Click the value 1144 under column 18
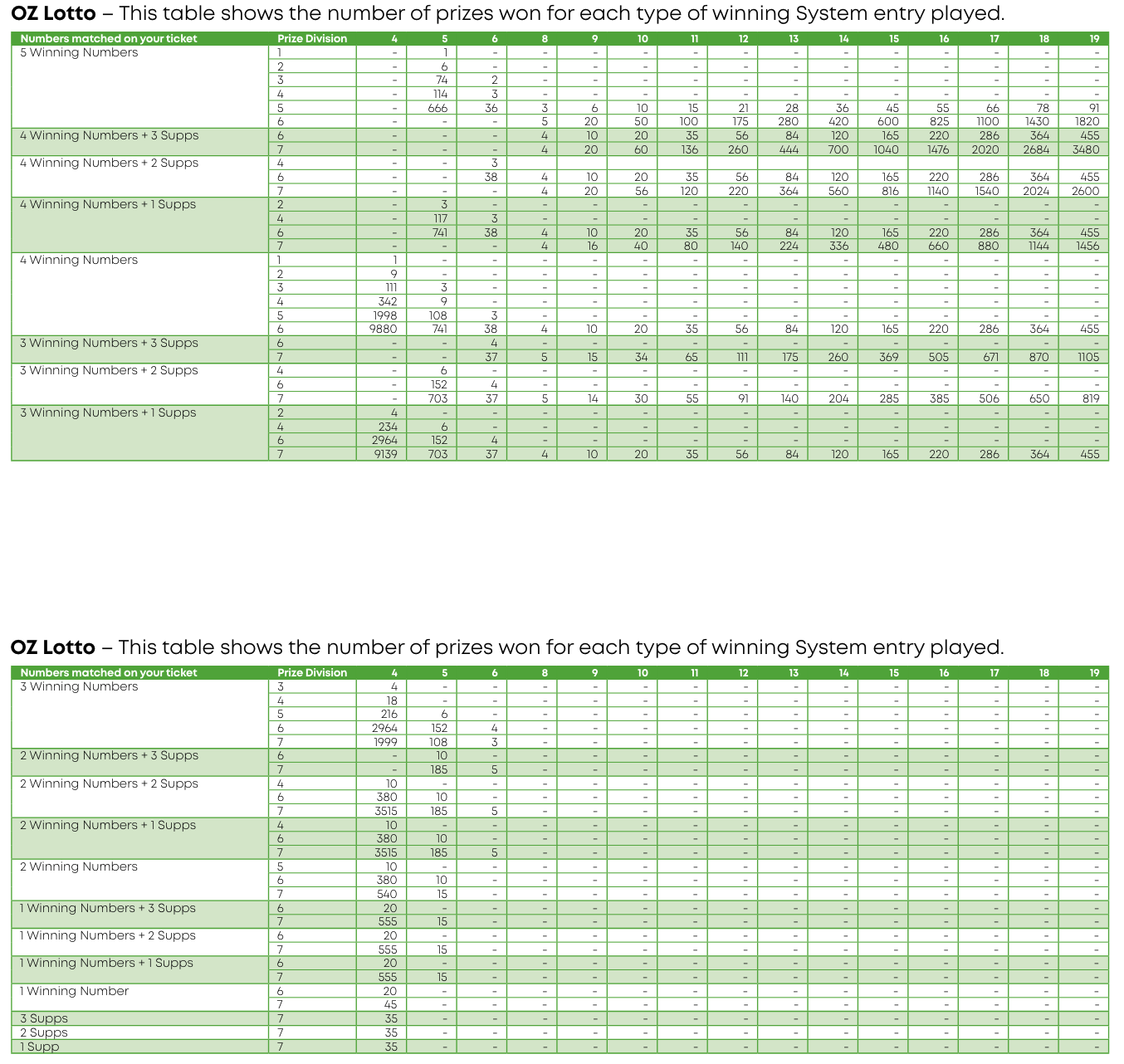This screenshot has height=1064, width=1124. pyautogui.click(x=1038, y=246)
